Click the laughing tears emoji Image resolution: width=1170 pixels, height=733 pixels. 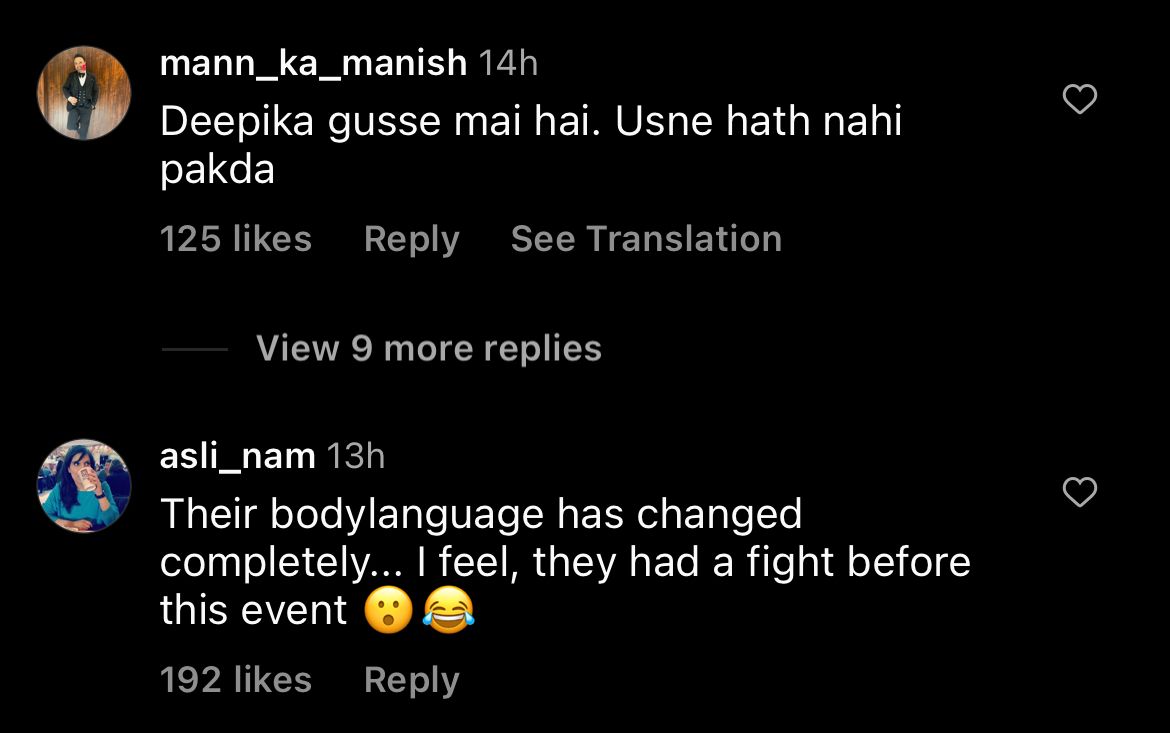pos(448,611)
